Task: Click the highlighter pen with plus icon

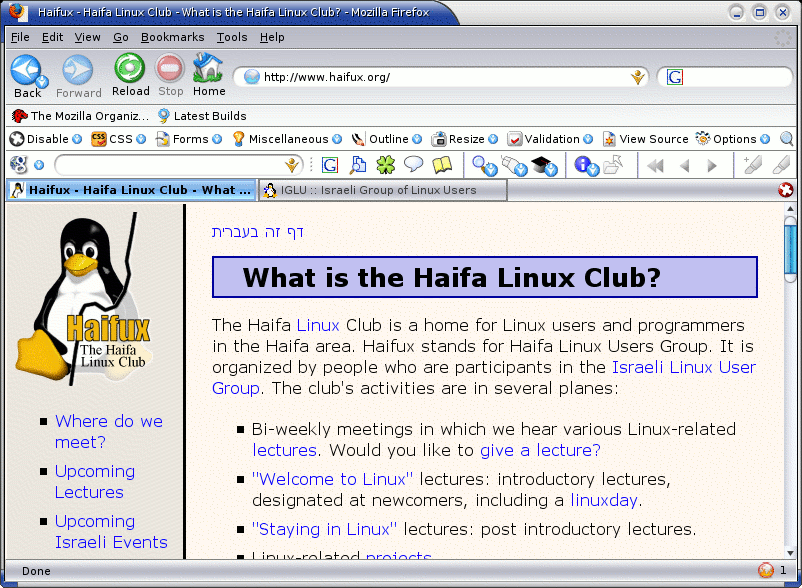Action: 752,165
